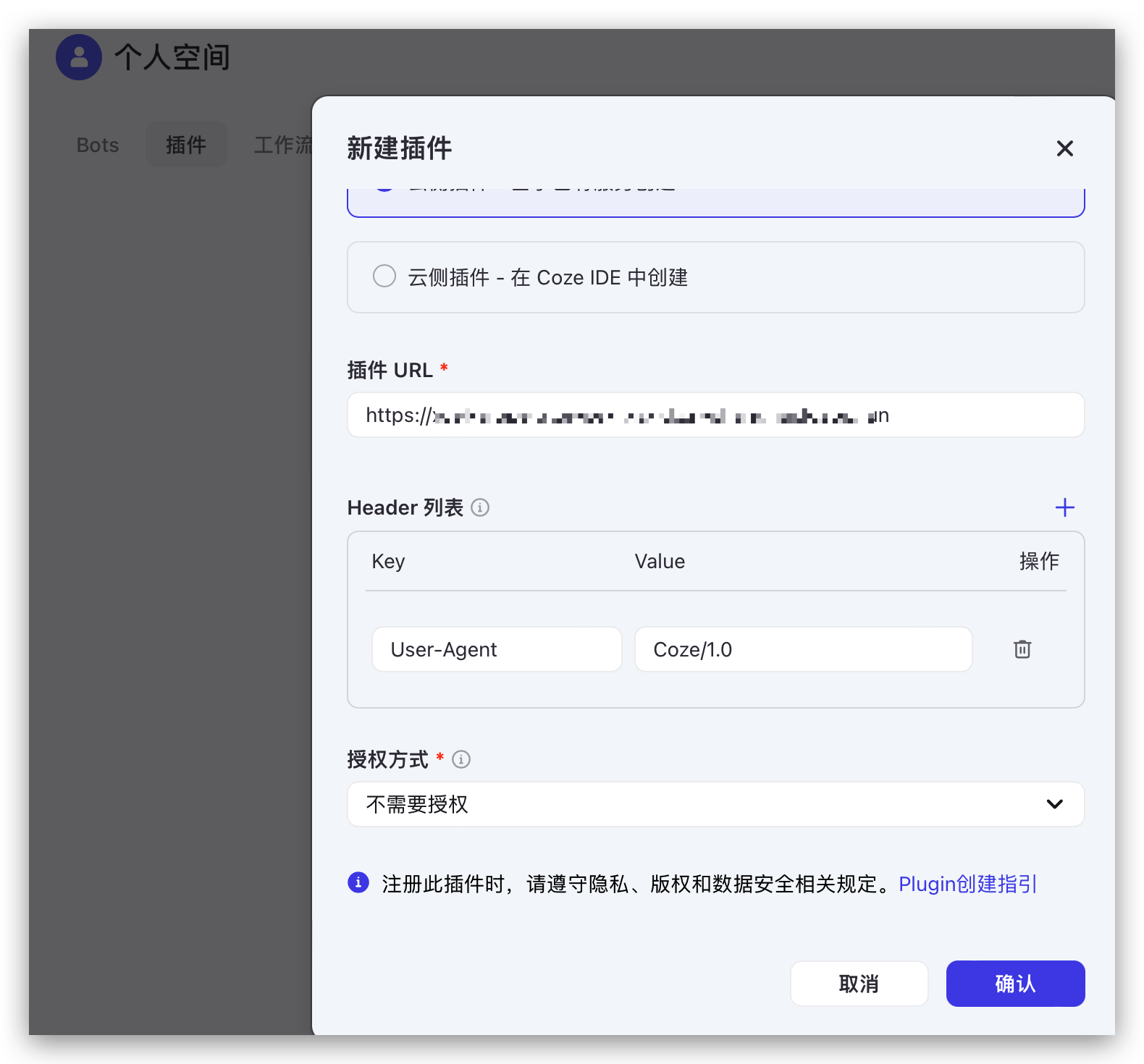Screen dimensions: 1144x1064
Task: Open the 授权方式 dropdown showing 不需要授权
Action: pos(715,804)
